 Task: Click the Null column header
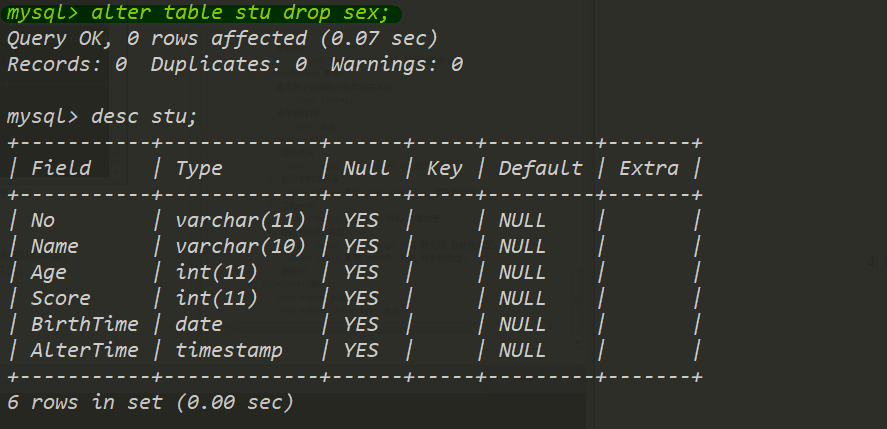pos(366,168)
